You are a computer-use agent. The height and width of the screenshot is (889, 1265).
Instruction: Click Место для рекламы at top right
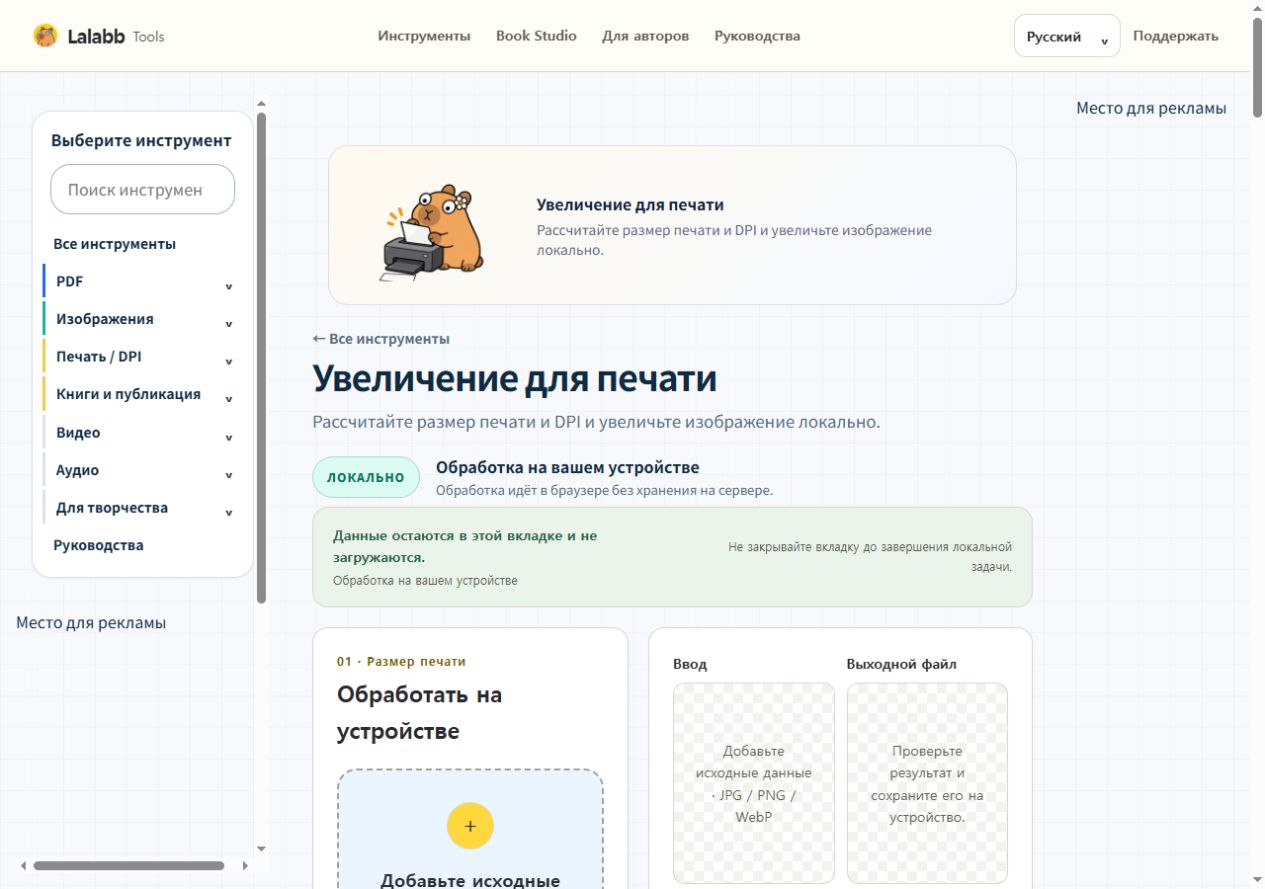point(1151,108)
